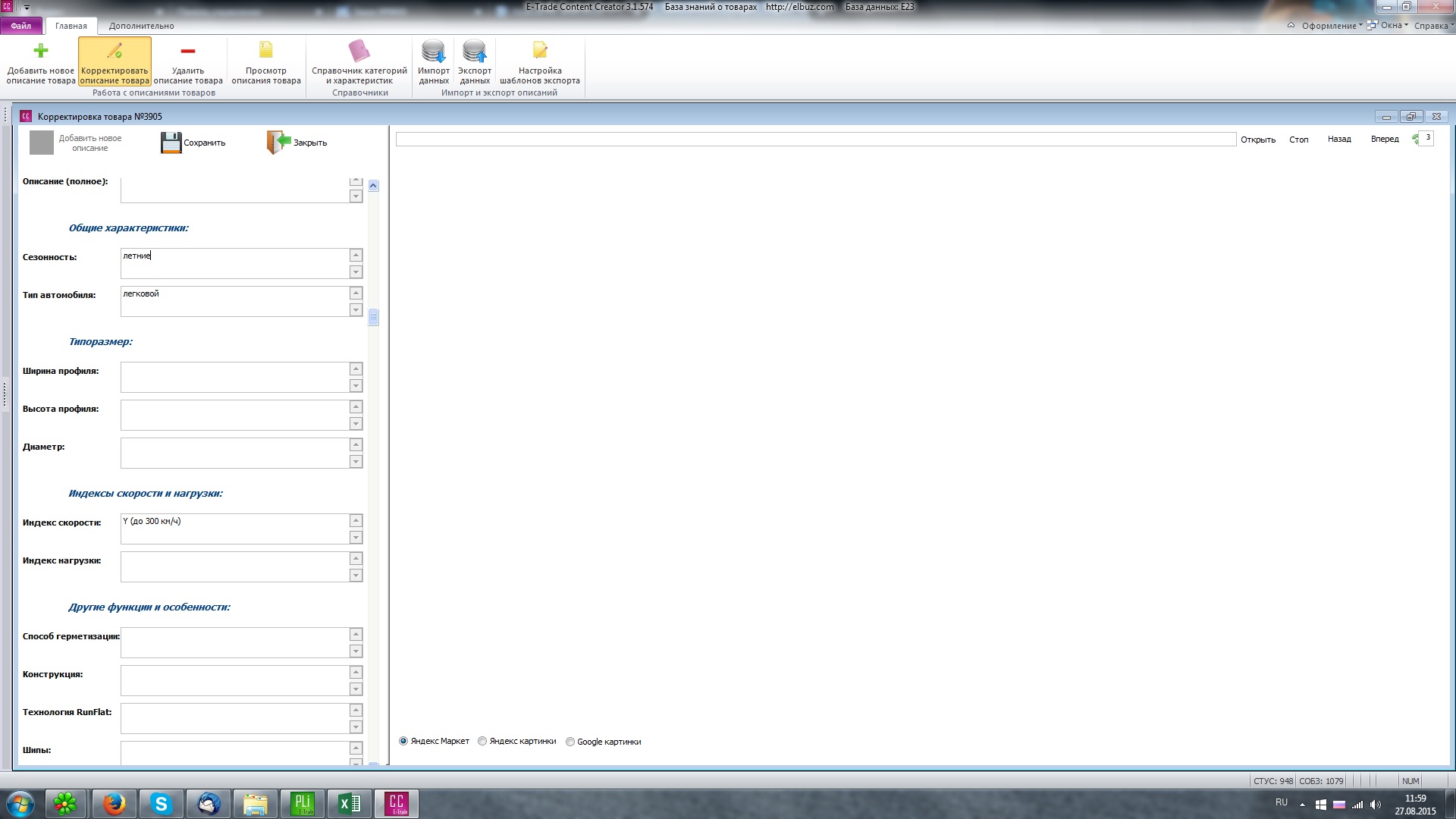Click the СТУС: 948 status bar entry
Screen dimensions: 1456x819
click(1273, 781)
